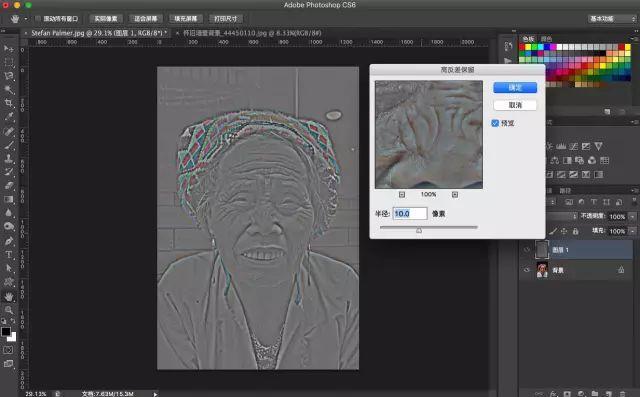Select the Move tool
640x397 pixels.
point(9,49)
